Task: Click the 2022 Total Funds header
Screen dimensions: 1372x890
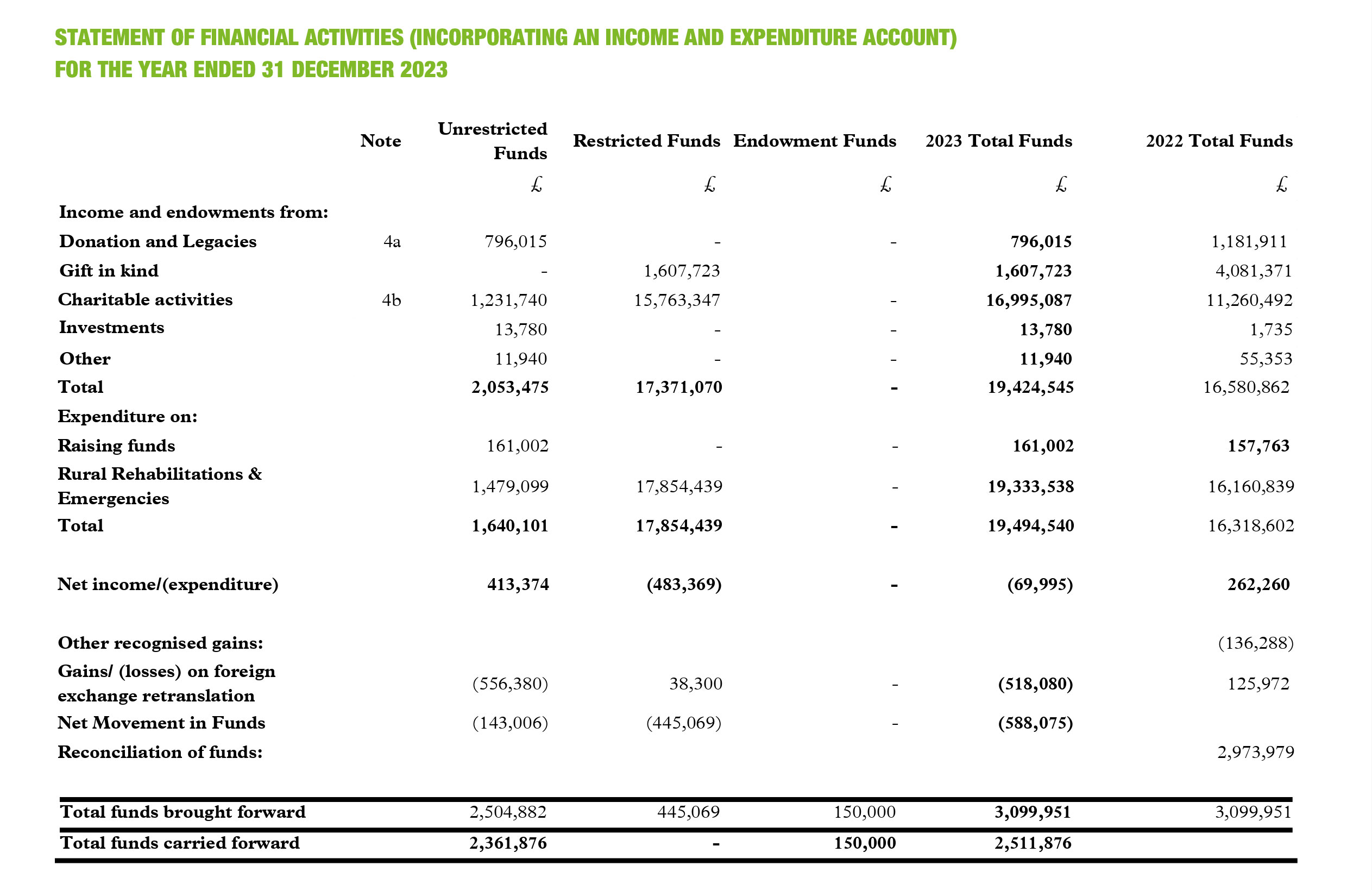Action: (1219, 141)
